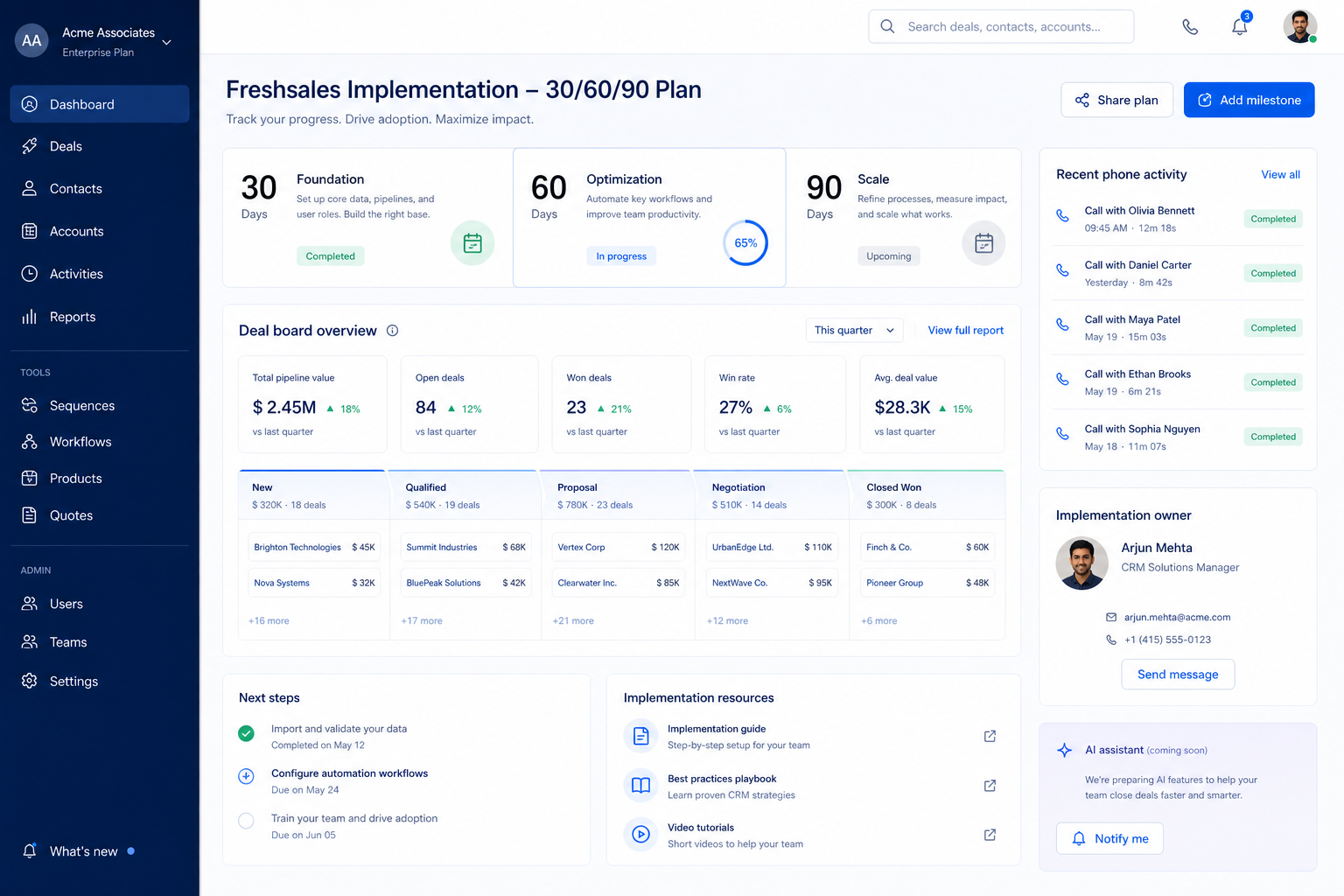Click the phone icon in top header
This screenshot has height=896, width=1344.
(1190, 27)
